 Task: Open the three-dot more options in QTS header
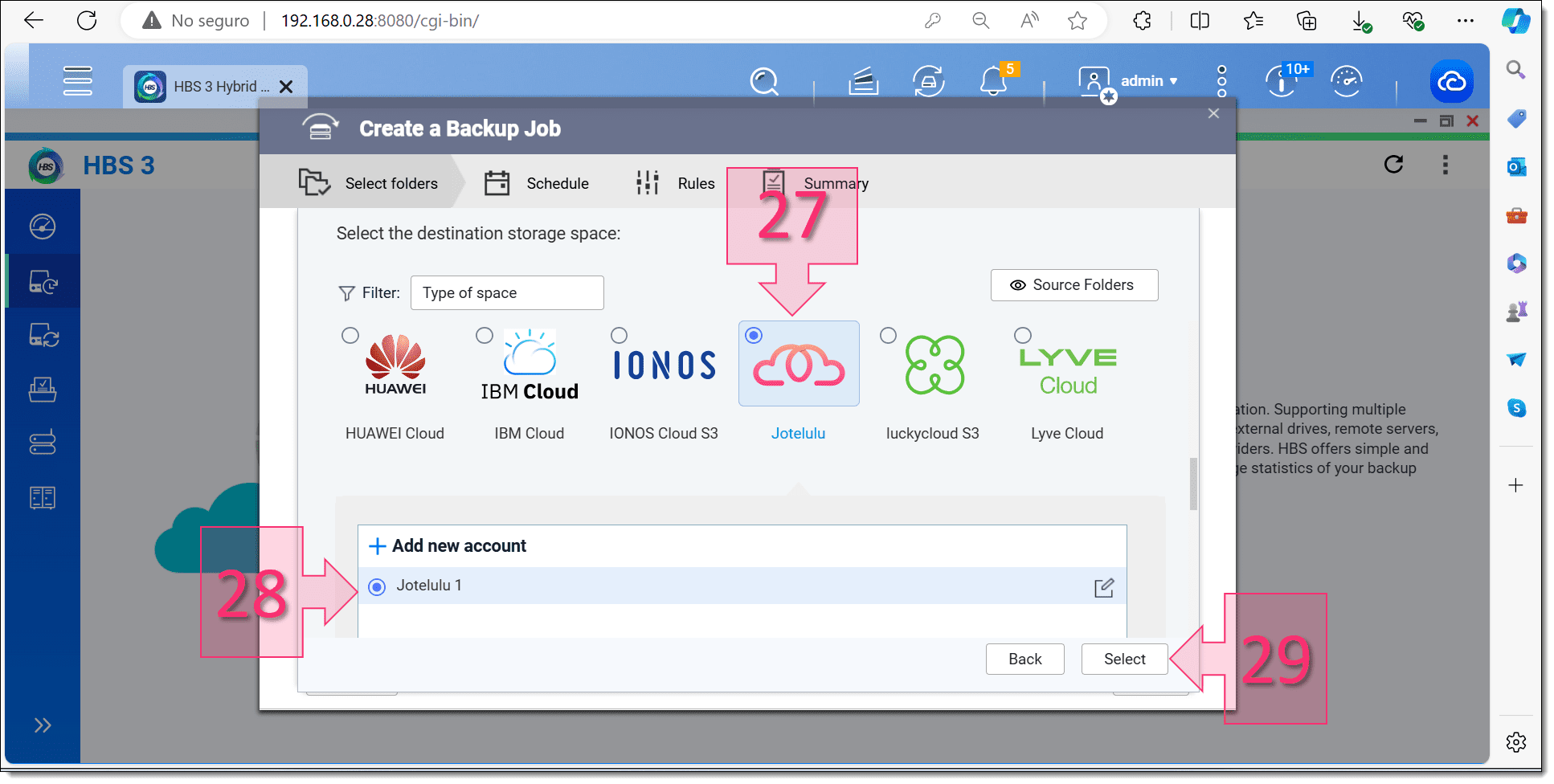point(1221,81)
